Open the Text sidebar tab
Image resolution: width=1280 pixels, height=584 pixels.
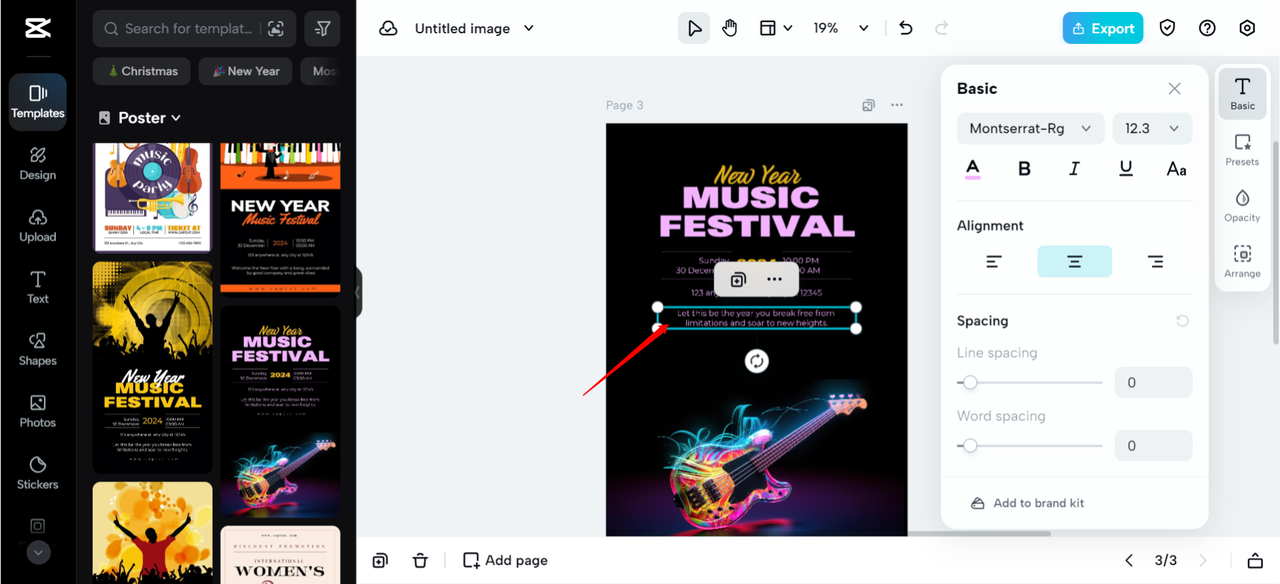38,288
